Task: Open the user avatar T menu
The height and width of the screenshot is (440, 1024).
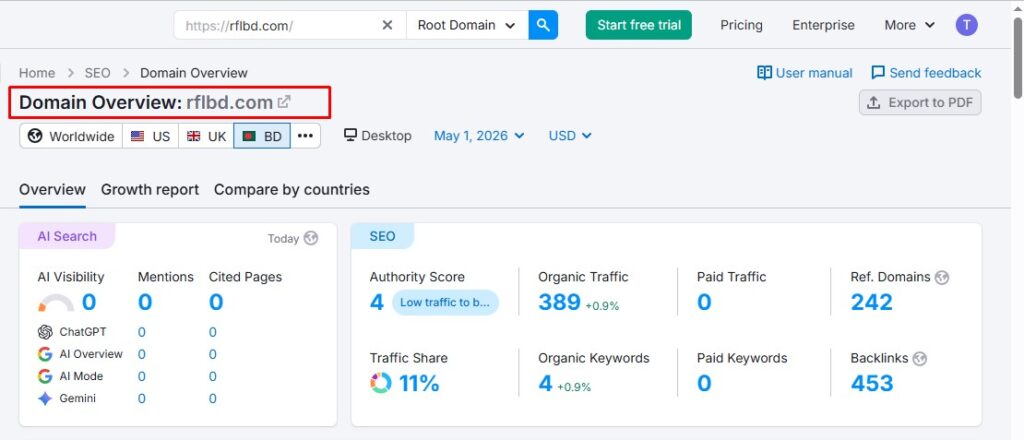Action: (967, 25)
